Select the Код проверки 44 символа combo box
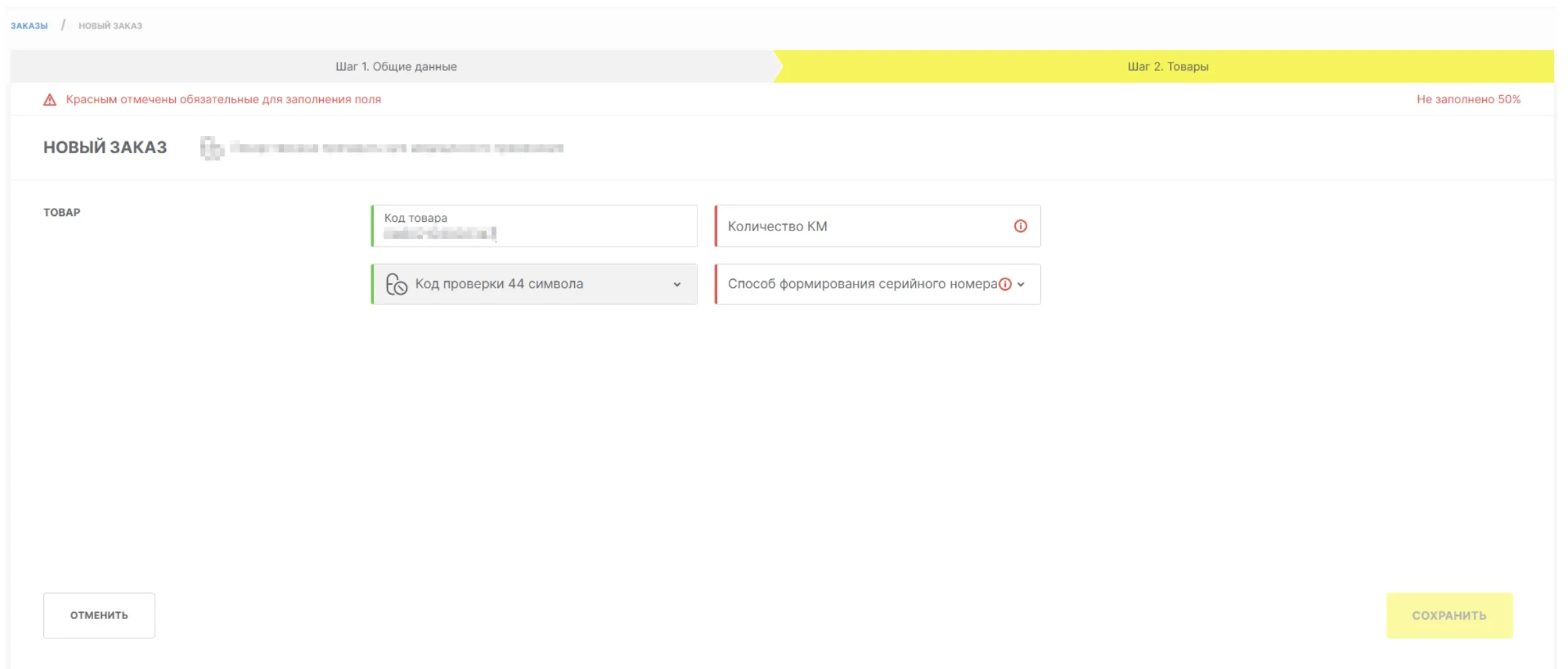This screenshot has height=669, width=1568. point(533,285)
